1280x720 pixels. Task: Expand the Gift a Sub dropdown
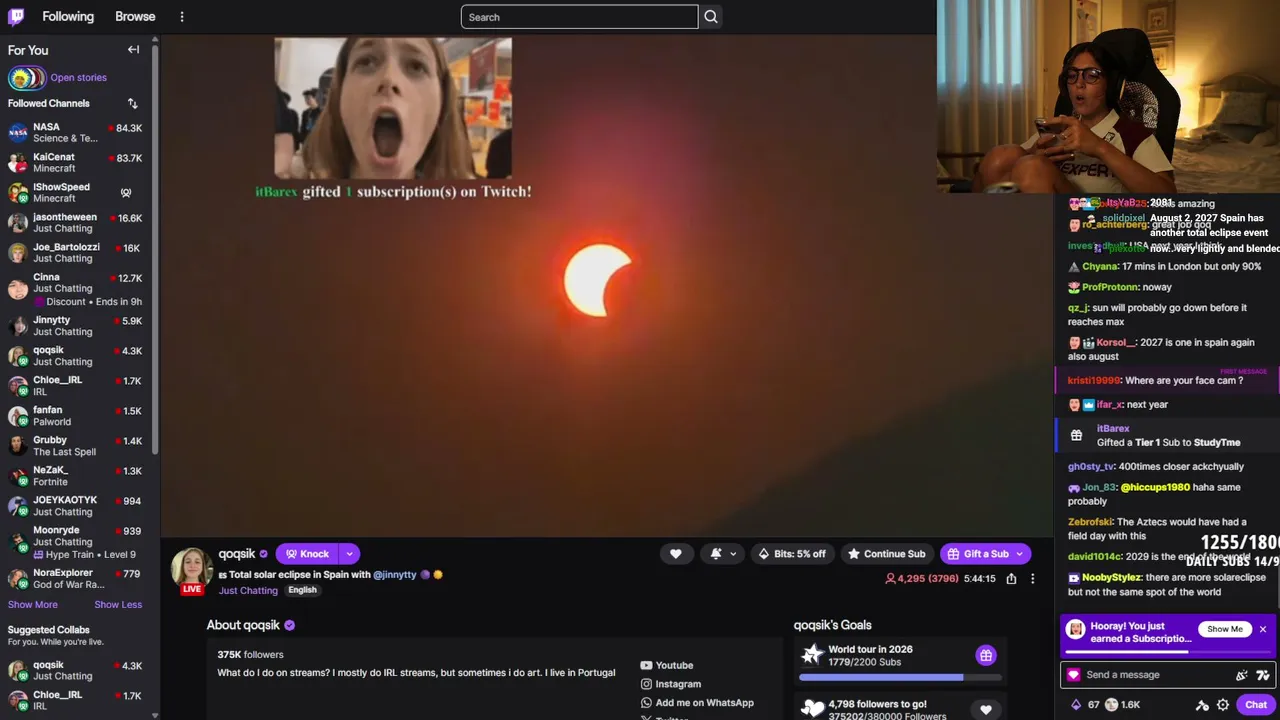[x=1020, y=554]
